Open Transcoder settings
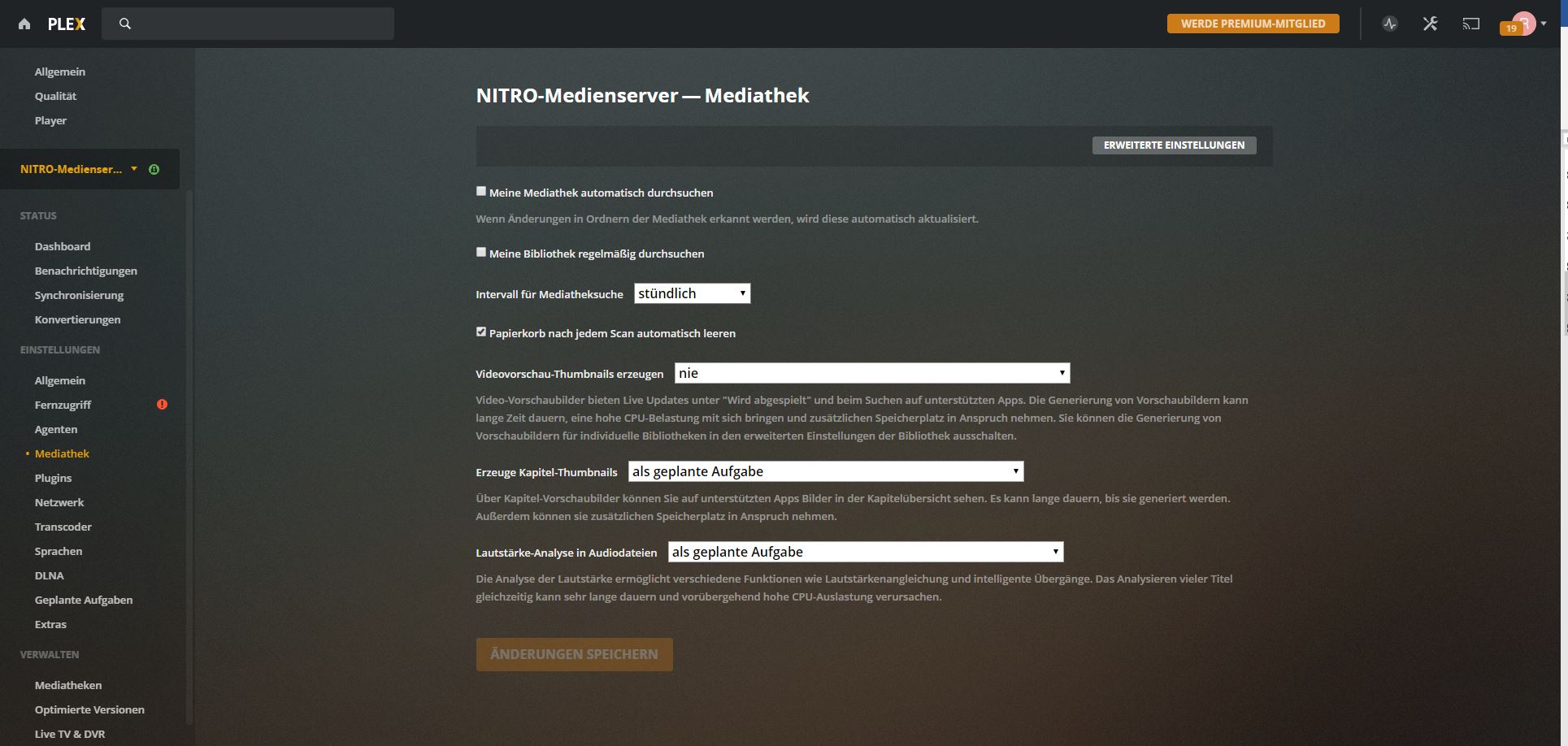 click(63, 527)
